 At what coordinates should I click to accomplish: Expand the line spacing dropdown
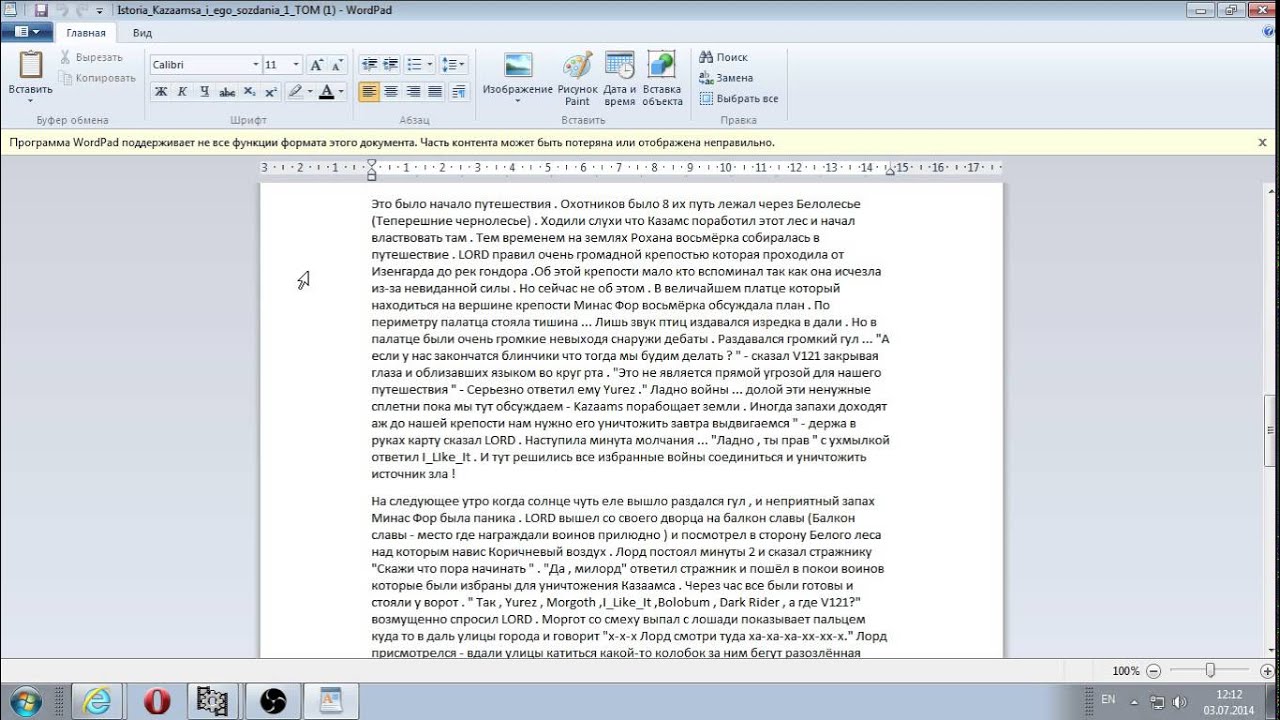point(462,64)
